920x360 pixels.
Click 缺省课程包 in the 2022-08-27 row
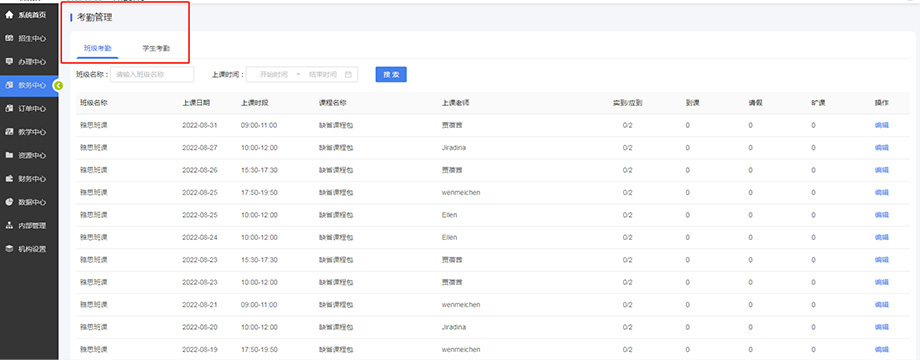point(336,148)
